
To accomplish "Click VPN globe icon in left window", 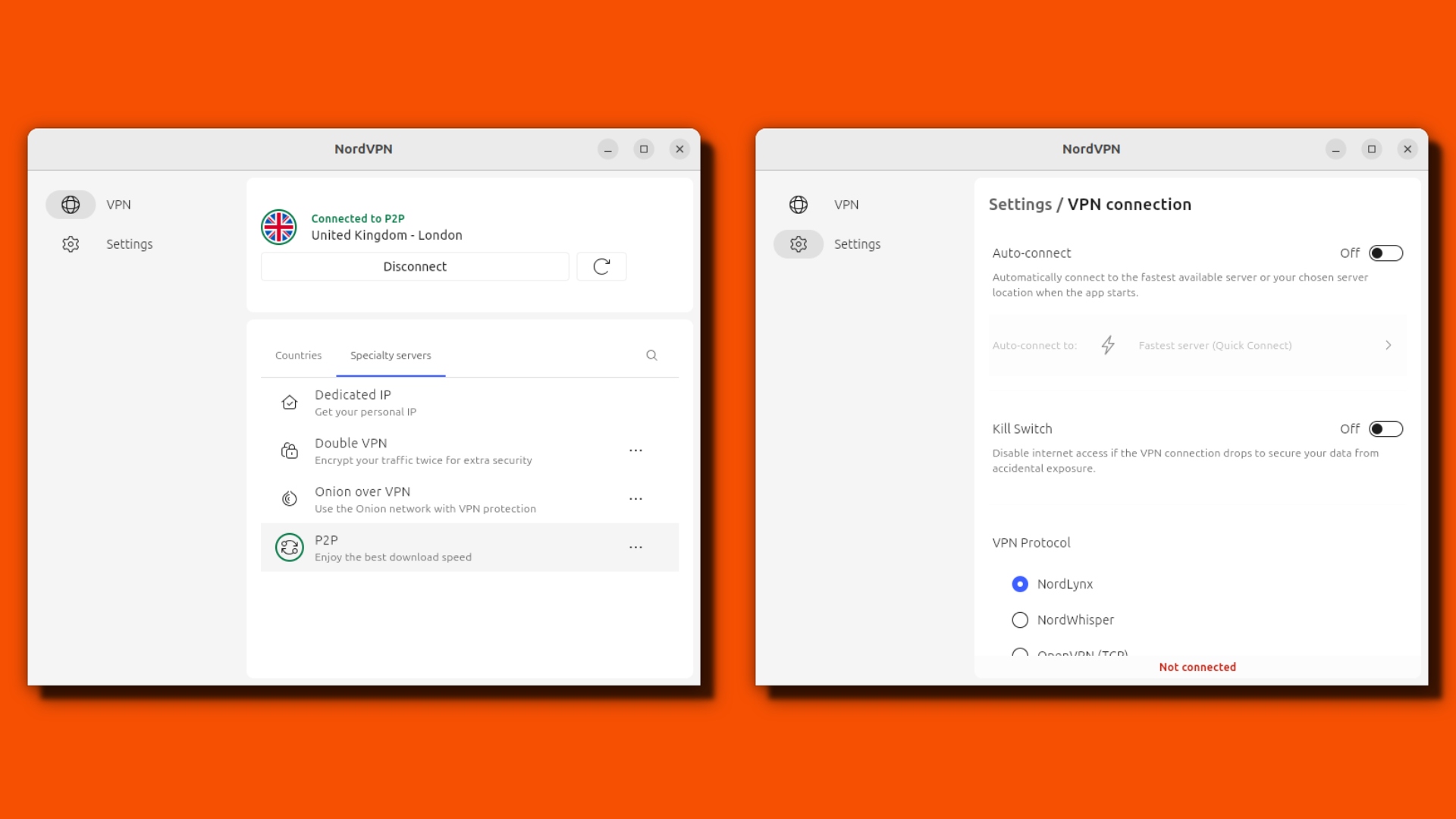I will (71, 205).
